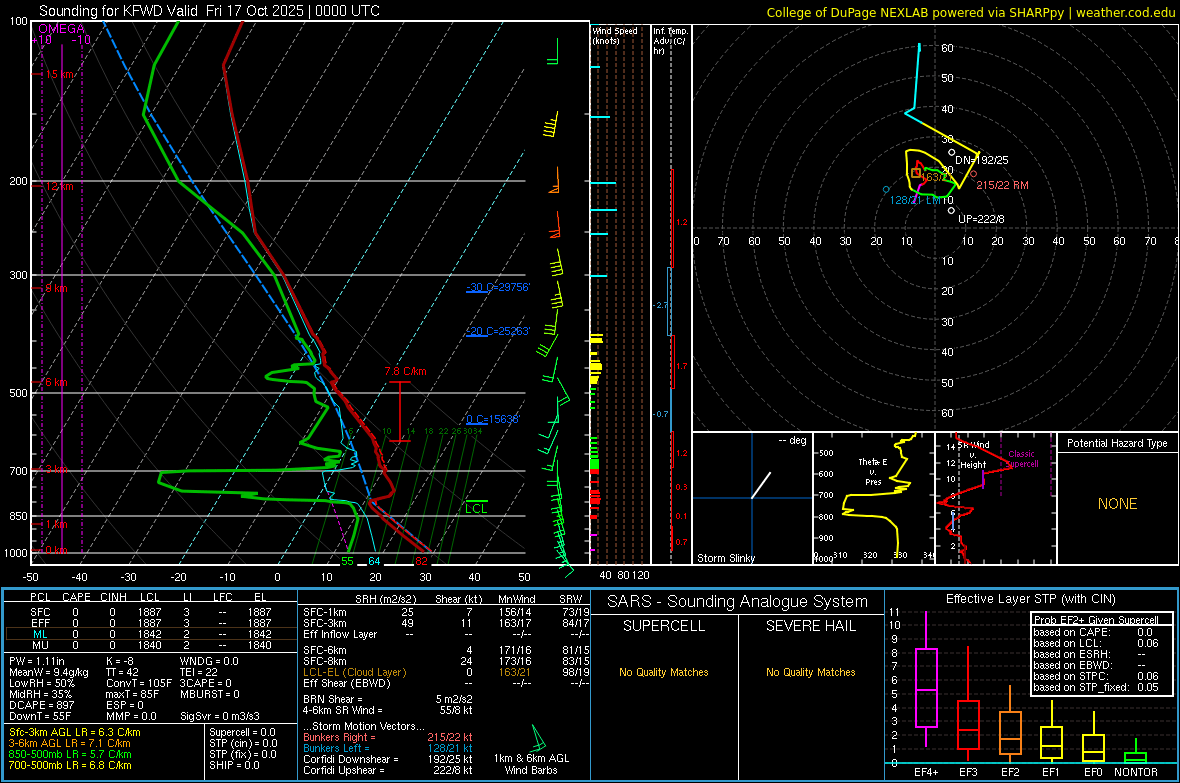Screen dimensions: 1180x783
Task: Click the Prob EF2+ Given Supercell heading
Action: click(1096, 620)
